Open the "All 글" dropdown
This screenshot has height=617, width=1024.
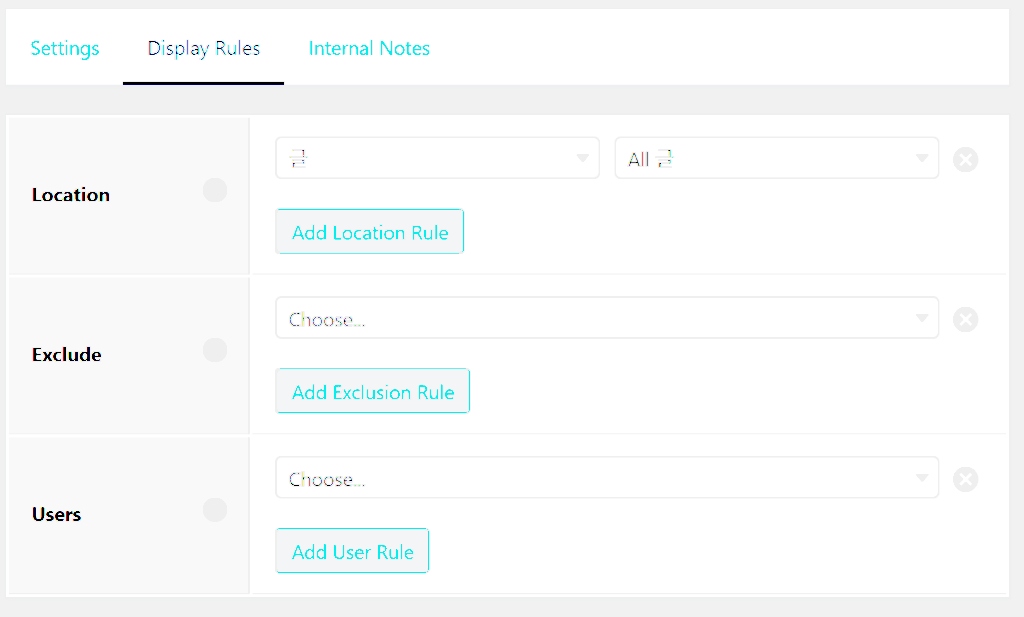(776, 158)
